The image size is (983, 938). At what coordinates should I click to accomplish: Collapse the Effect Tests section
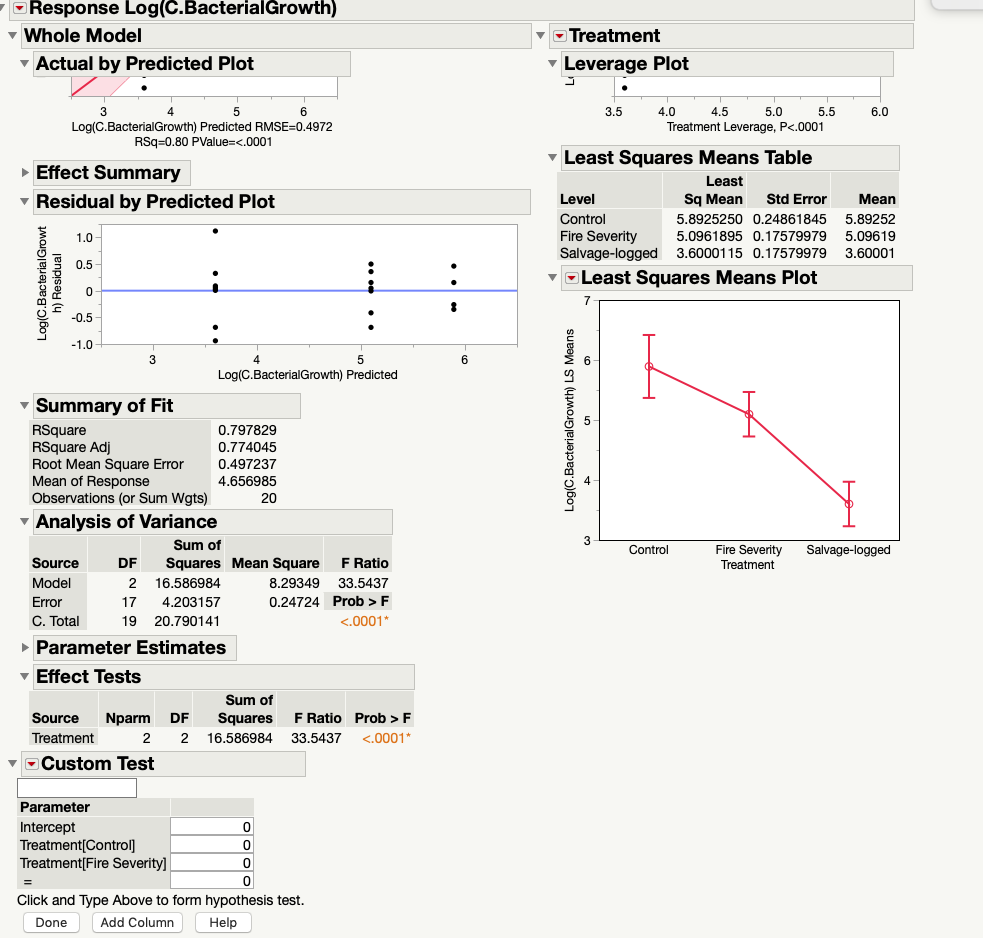click(22, 677)
